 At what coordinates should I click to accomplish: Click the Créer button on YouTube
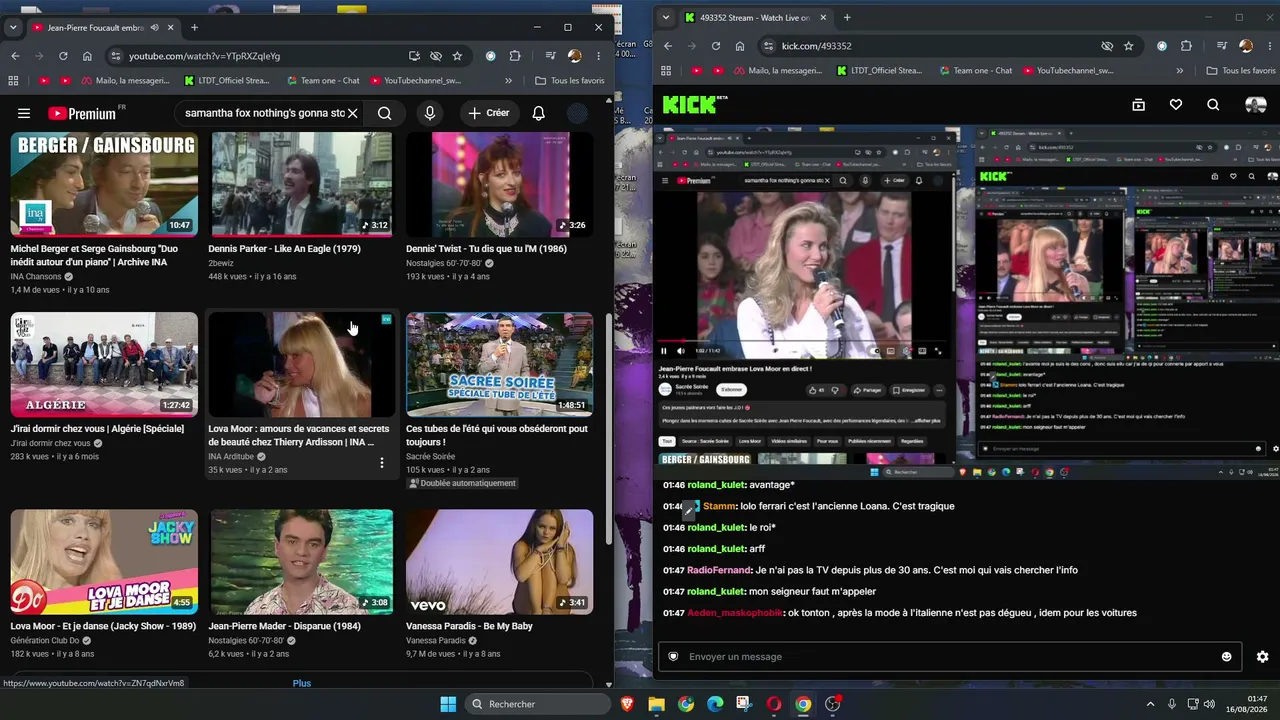pyautogui.click(x=488, y=114)
